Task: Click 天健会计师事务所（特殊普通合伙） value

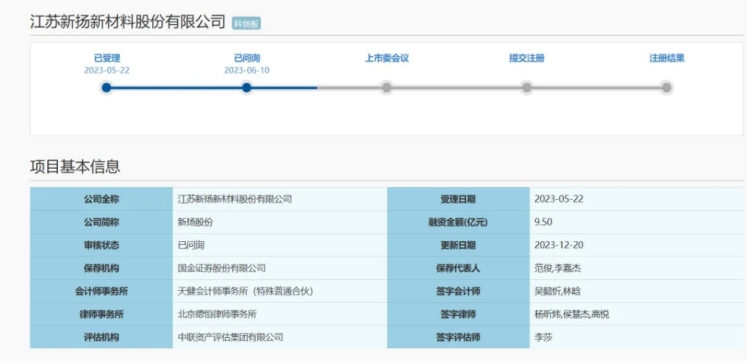Action: point(245,291)
